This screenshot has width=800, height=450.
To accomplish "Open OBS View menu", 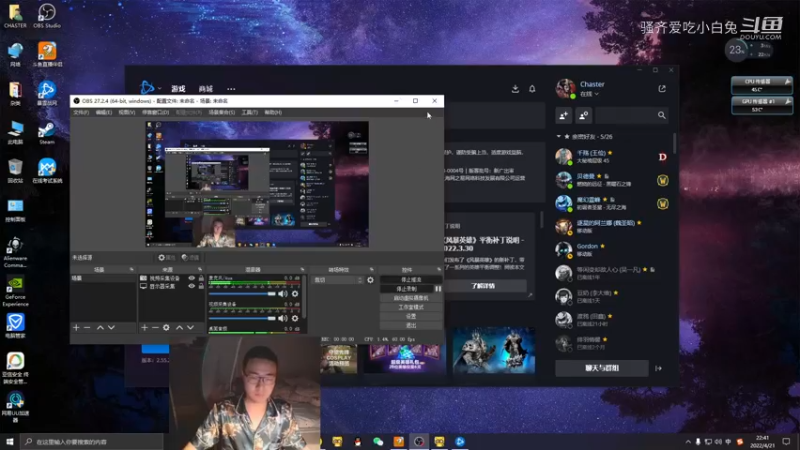I will tap(127, 112).
